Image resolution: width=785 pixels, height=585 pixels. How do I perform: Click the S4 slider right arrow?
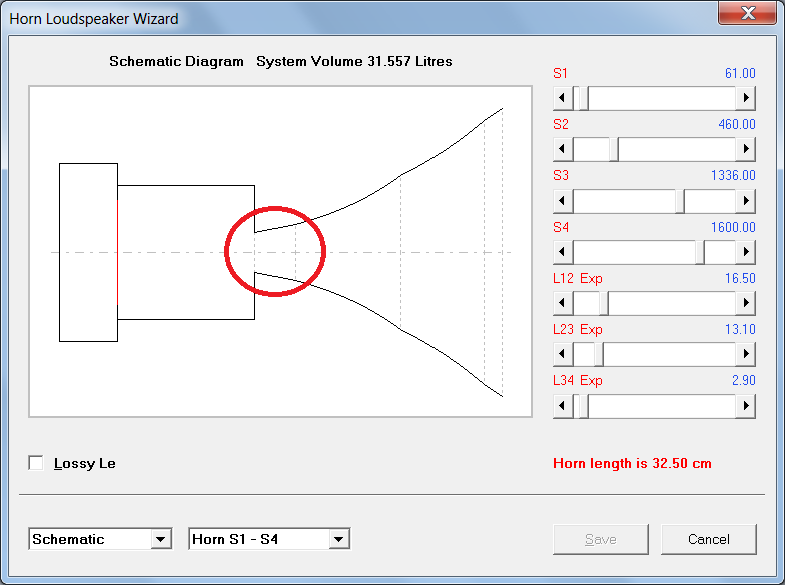pos(745,251)
